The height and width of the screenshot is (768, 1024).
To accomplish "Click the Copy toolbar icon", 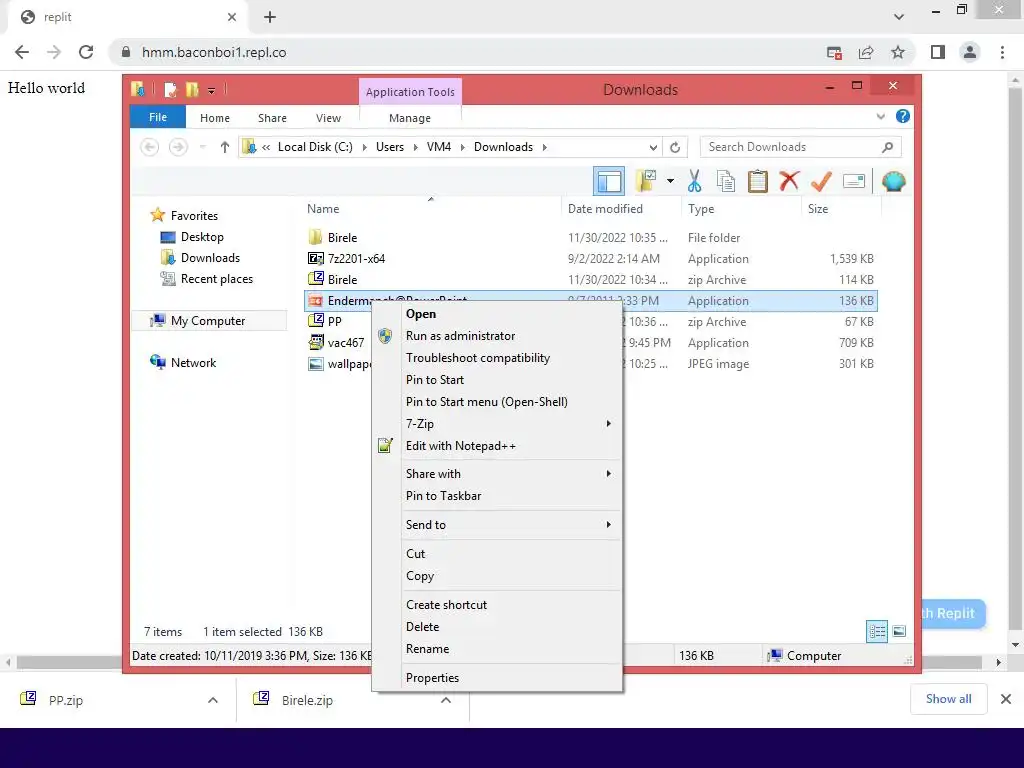I will (x=726, y=181).
